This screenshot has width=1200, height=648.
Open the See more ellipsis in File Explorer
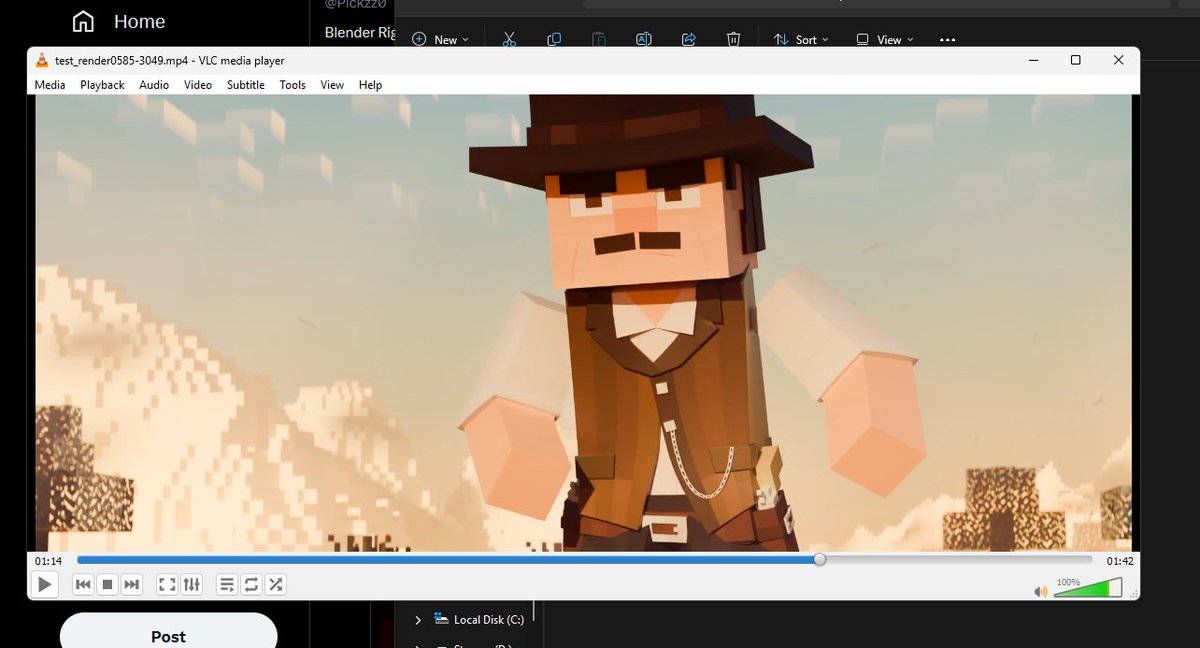[x=947, y=40]
